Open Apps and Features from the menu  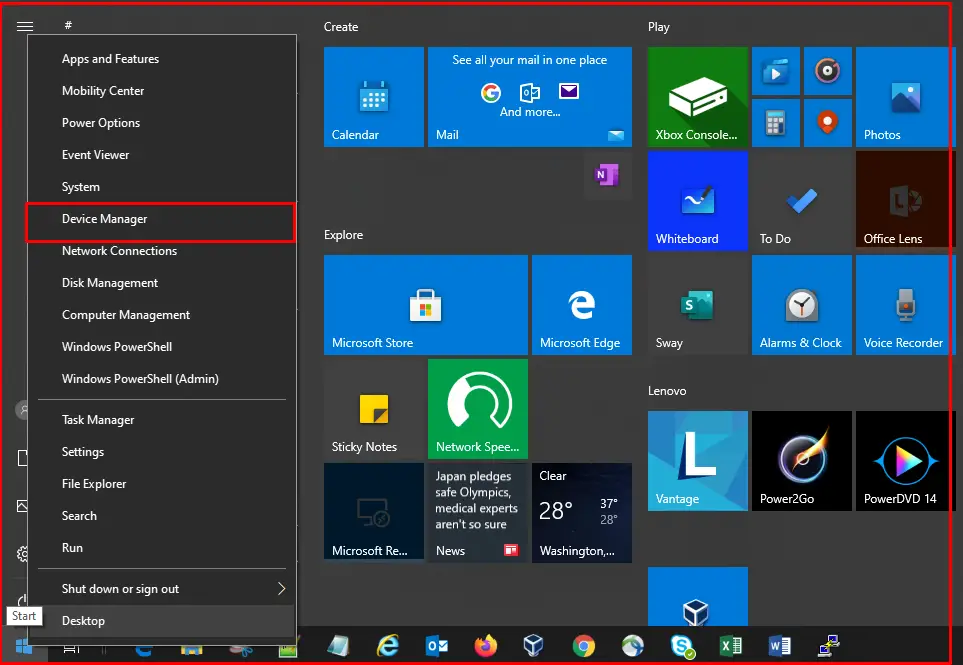point(162,59)
